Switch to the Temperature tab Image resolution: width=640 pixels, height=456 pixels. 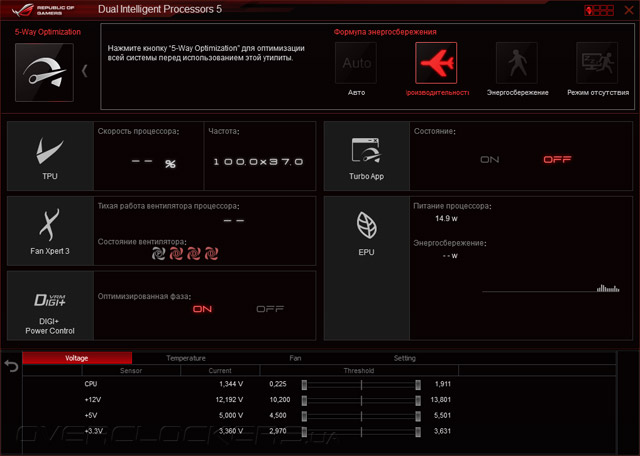click(x=186, y=358)
